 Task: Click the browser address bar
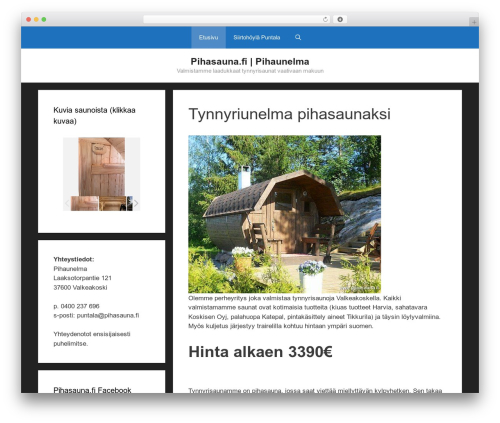[x=237, y=19]
